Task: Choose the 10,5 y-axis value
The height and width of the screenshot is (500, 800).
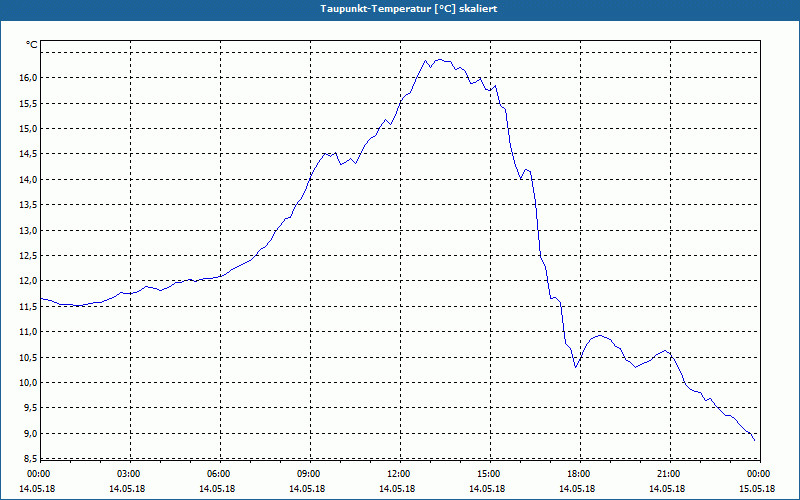Action: tap(29, 357)
